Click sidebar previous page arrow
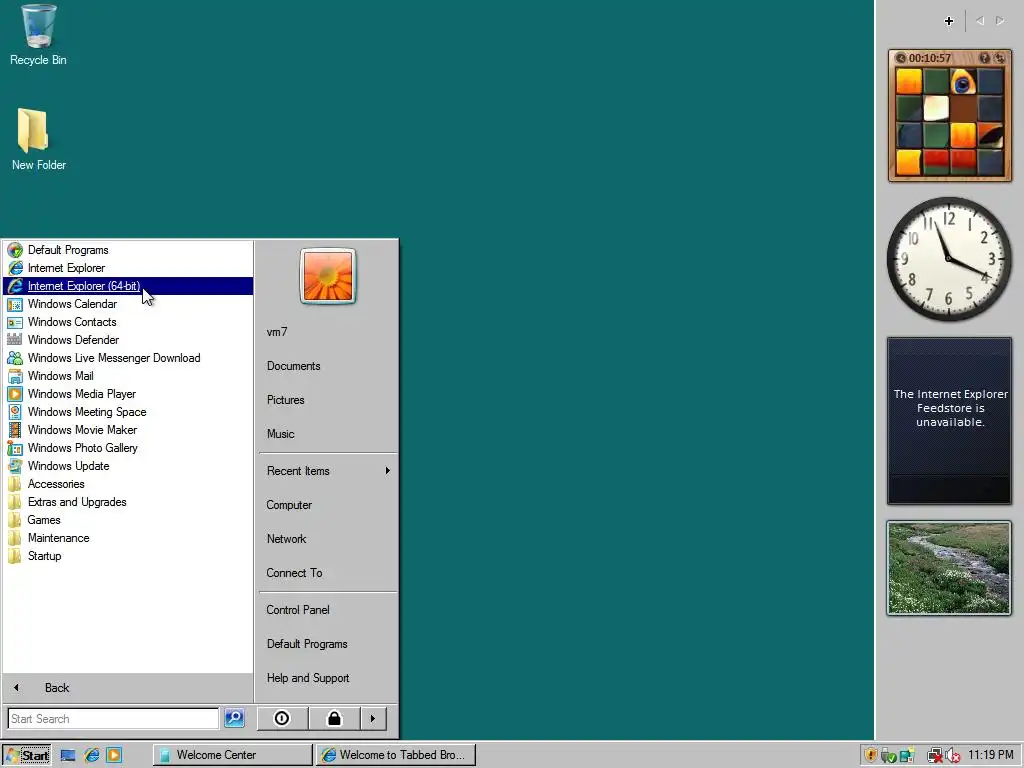 980,21
